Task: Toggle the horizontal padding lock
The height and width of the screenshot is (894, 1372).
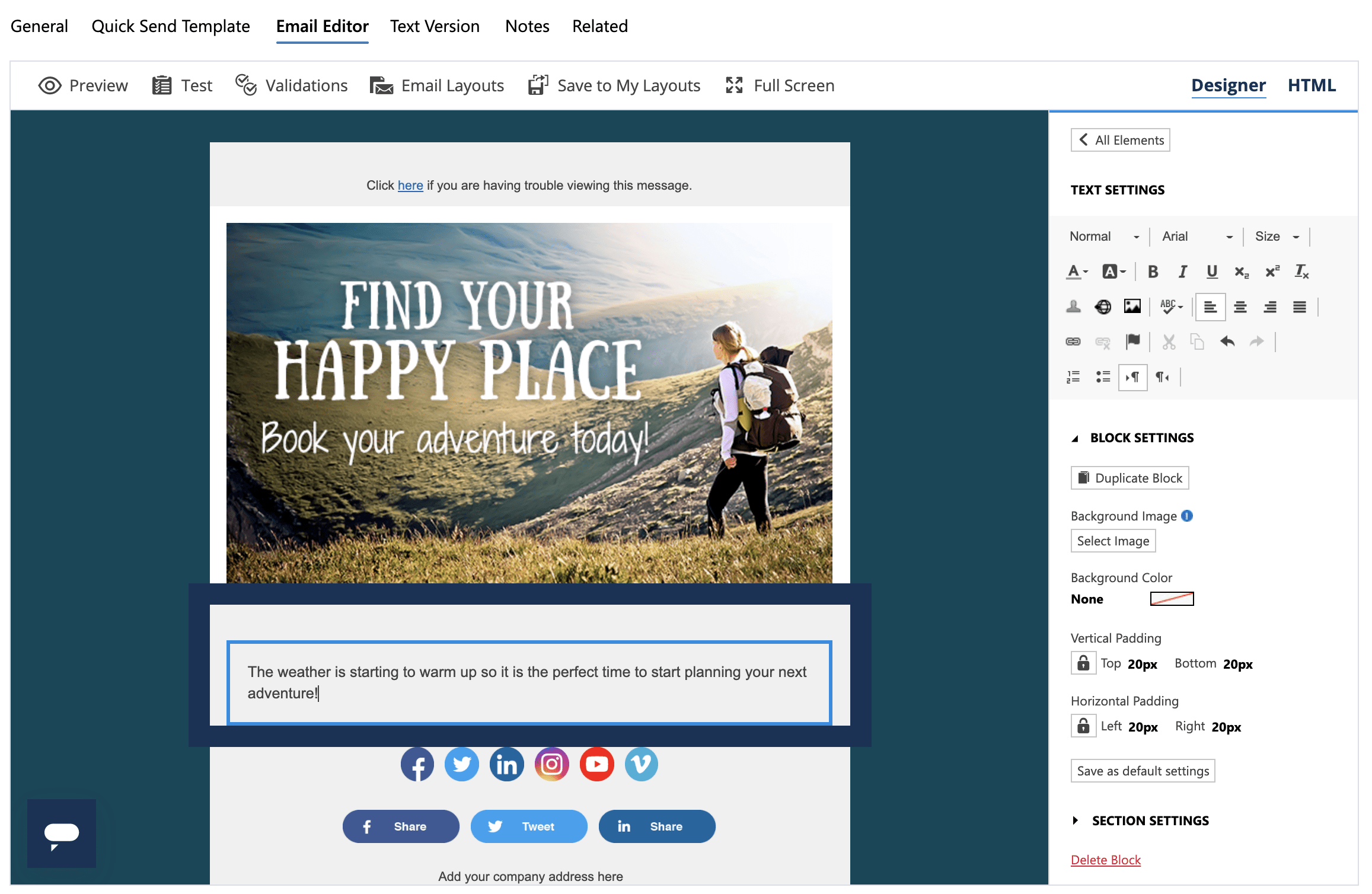Action: point(1083,726)
